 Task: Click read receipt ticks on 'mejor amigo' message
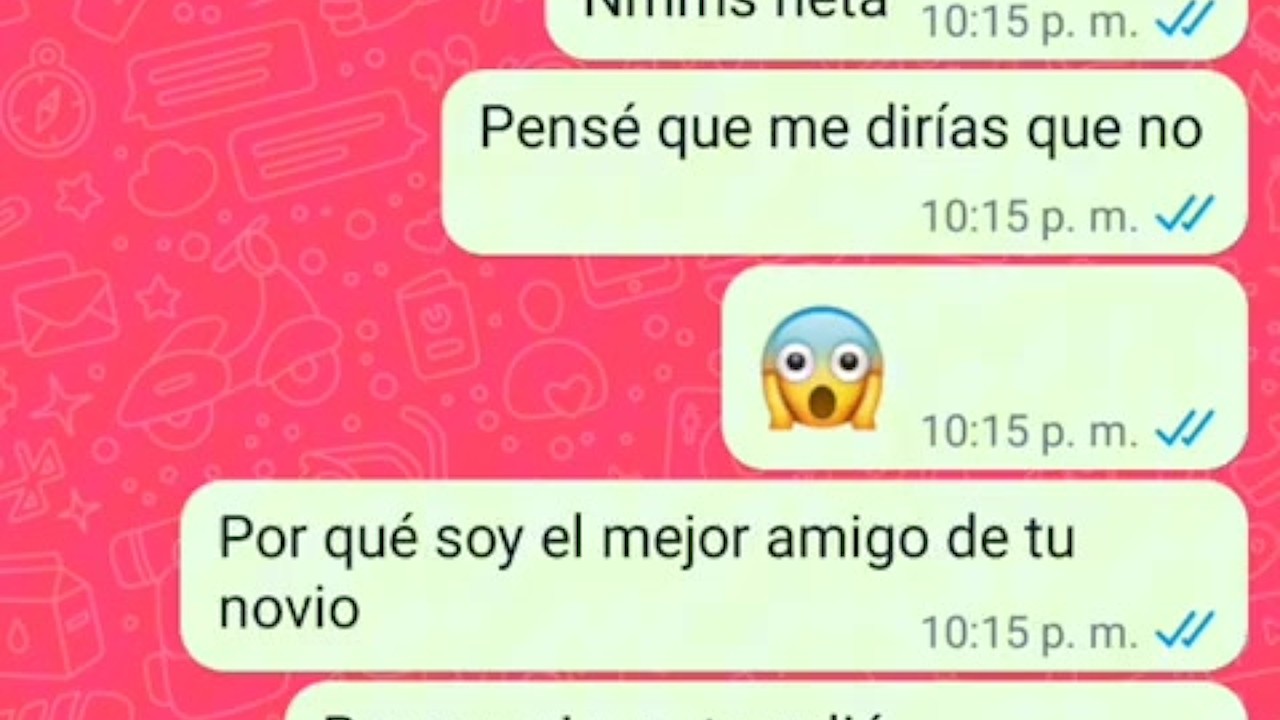pyautogui.click(x=1185, y=631)
